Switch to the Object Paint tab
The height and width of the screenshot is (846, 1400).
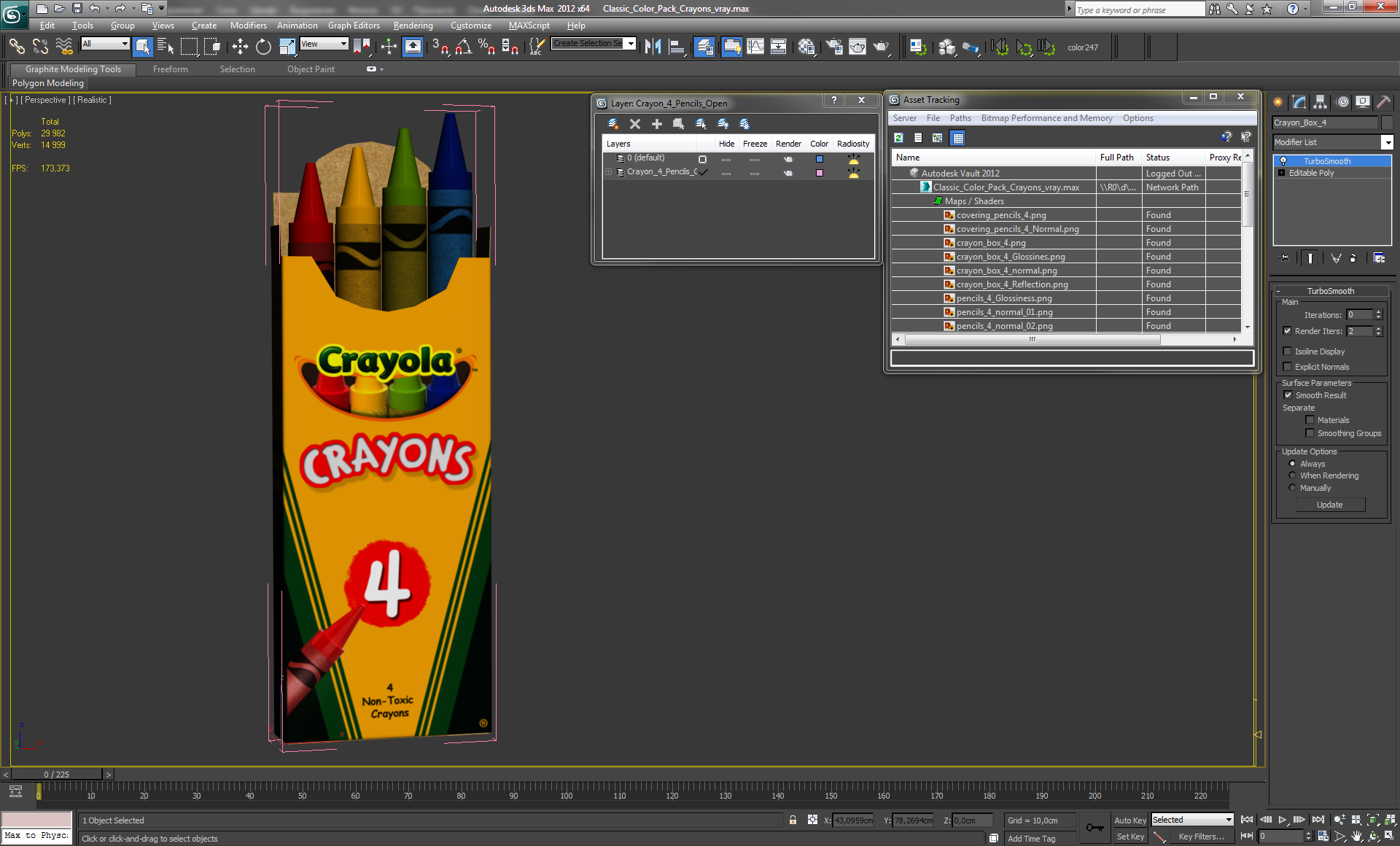(311, 69)
